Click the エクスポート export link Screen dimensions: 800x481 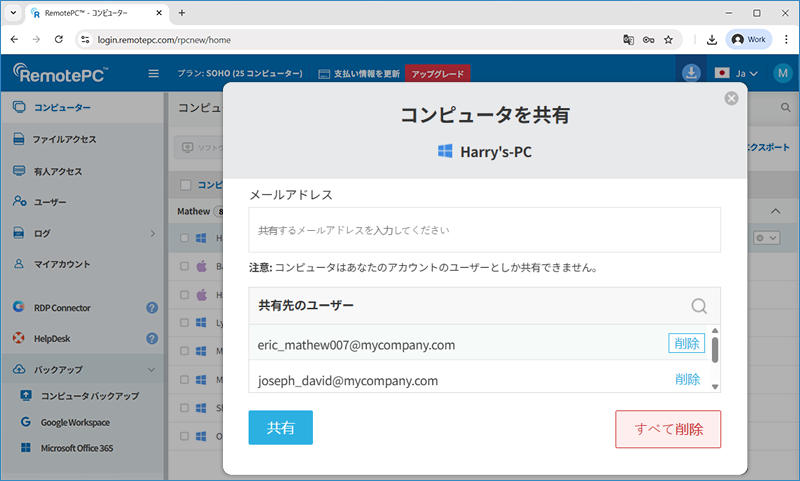(768, 147)
